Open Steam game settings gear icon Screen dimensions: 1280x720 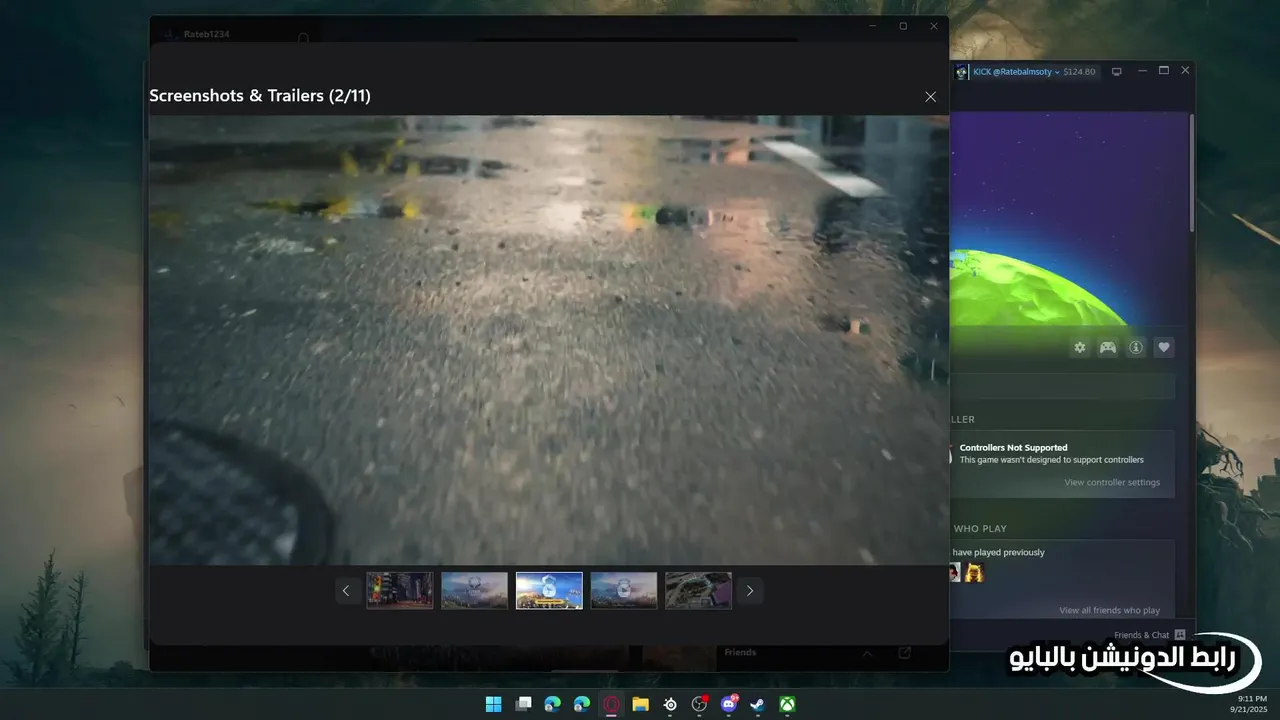pos(1080,347)
